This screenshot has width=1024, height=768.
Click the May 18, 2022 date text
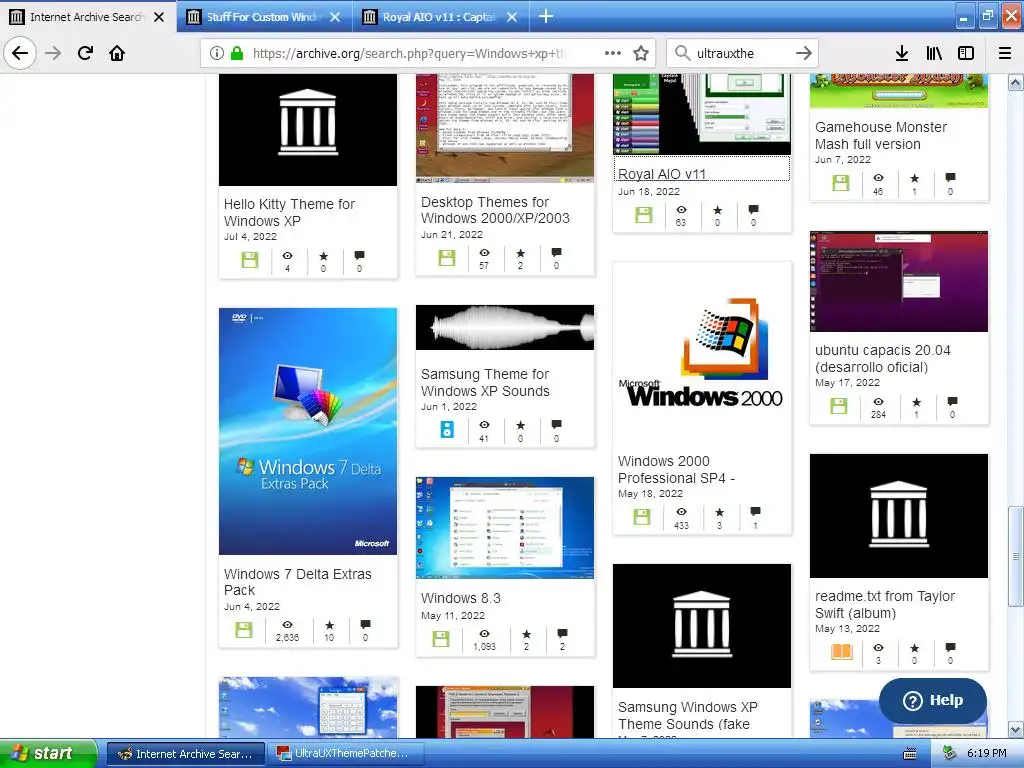[x=650, y=493]
